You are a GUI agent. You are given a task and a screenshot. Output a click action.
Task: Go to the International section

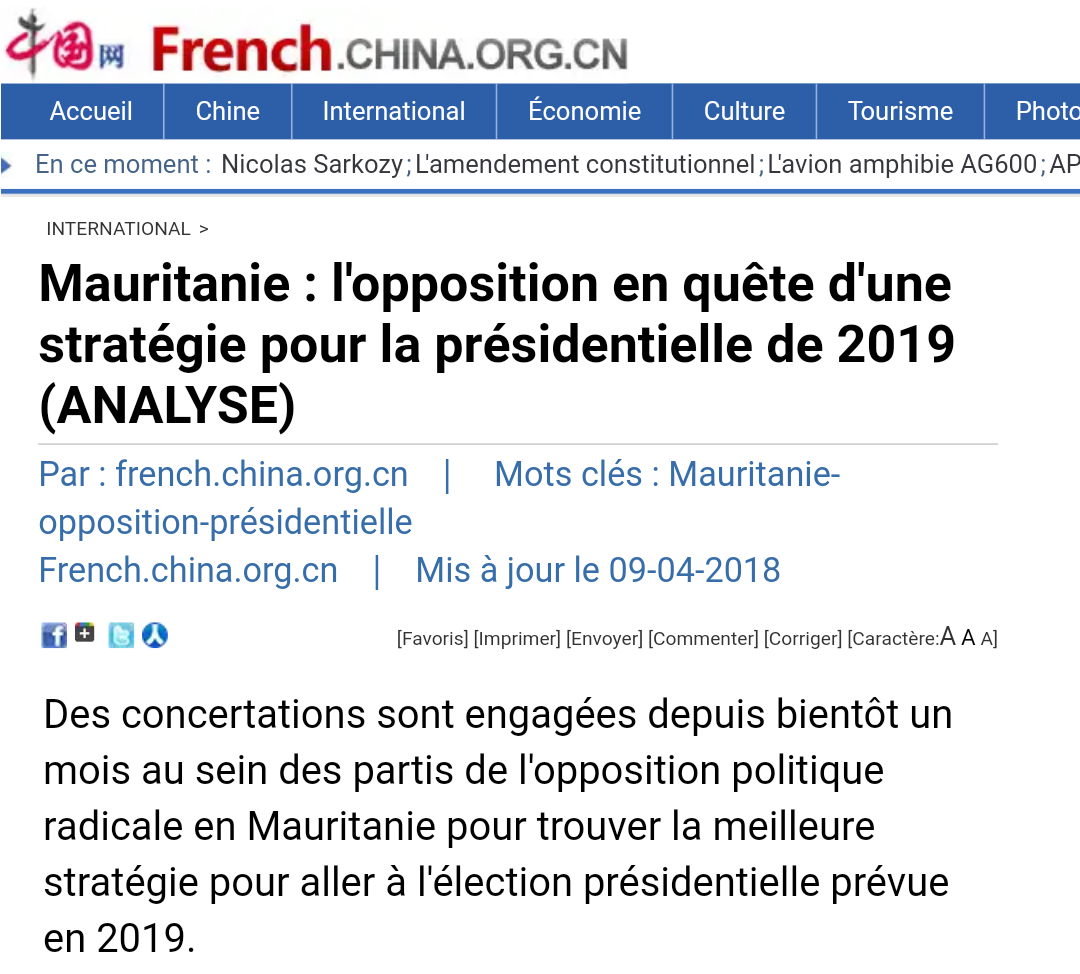(394, 111)
